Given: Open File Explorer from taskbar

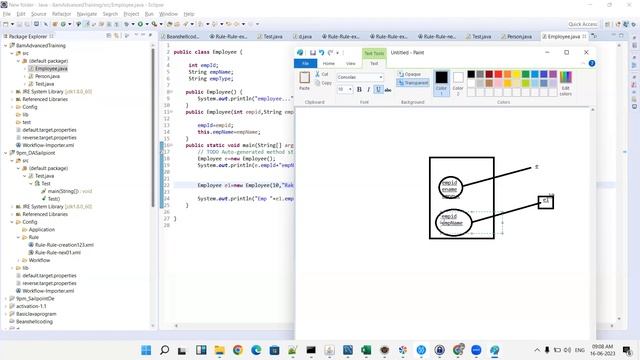Looking at the screenshot, I should click(x=220, y=350).
